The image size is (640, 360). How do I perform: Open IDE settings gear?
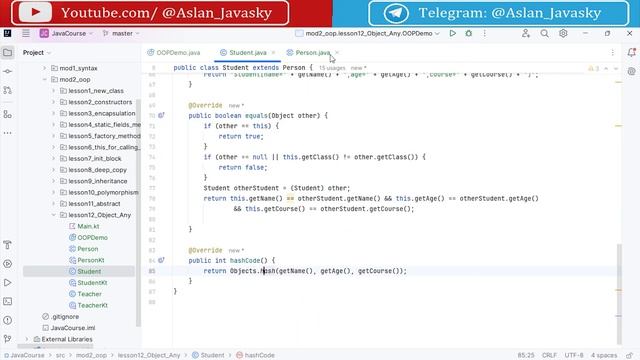[x=563, y=33]
